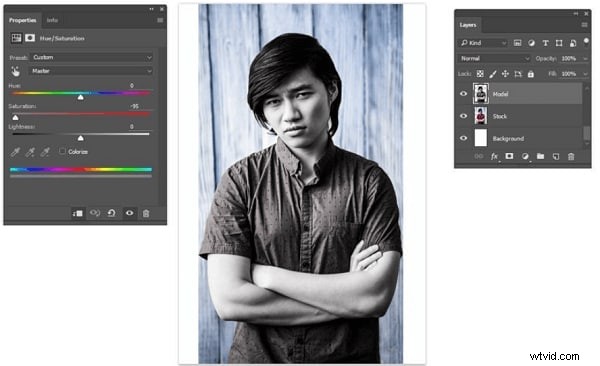Select the Model layer name
Viewport: 600px width, 366px height.
[501, 94]
